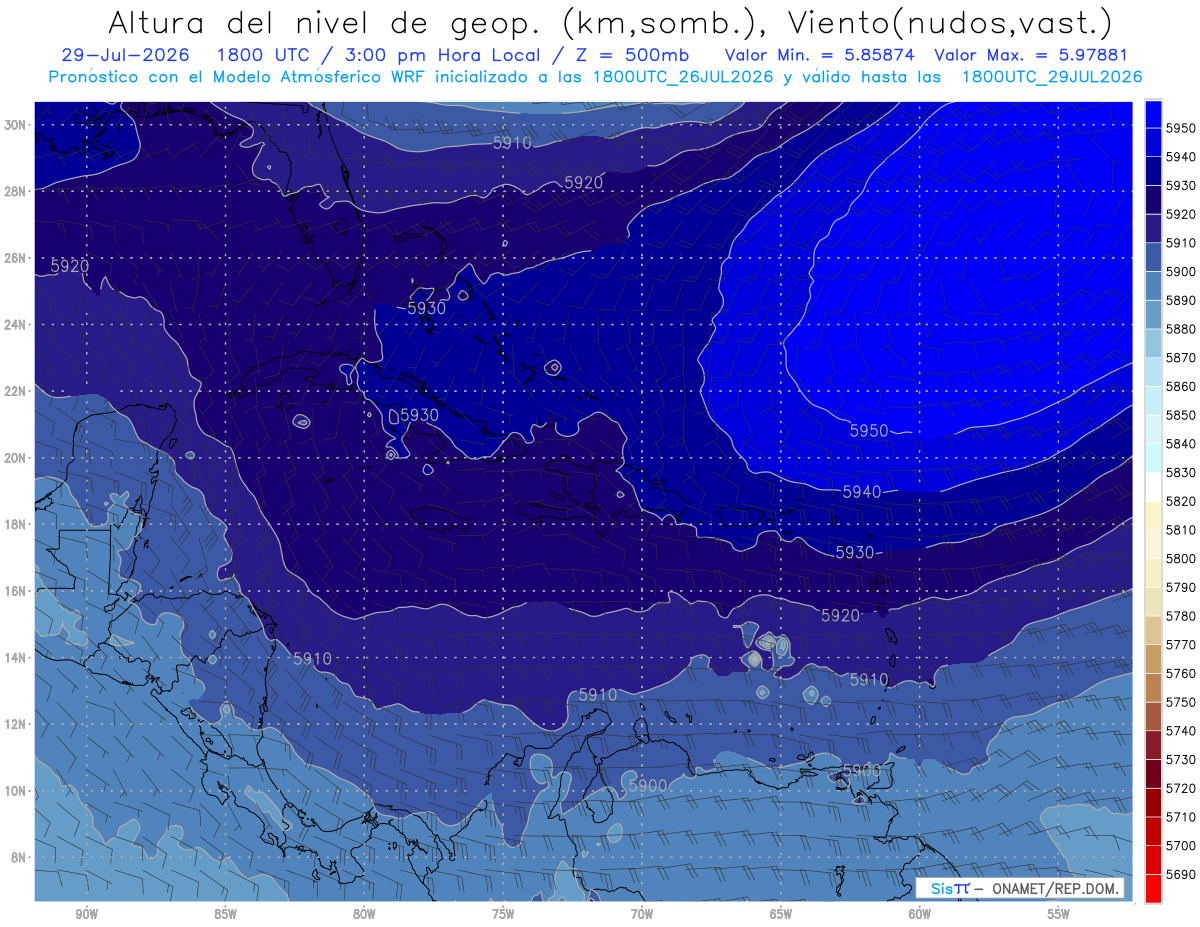Click the 12N latitude axis label
Screen dimensions: 1200x927
coord(15,724)
